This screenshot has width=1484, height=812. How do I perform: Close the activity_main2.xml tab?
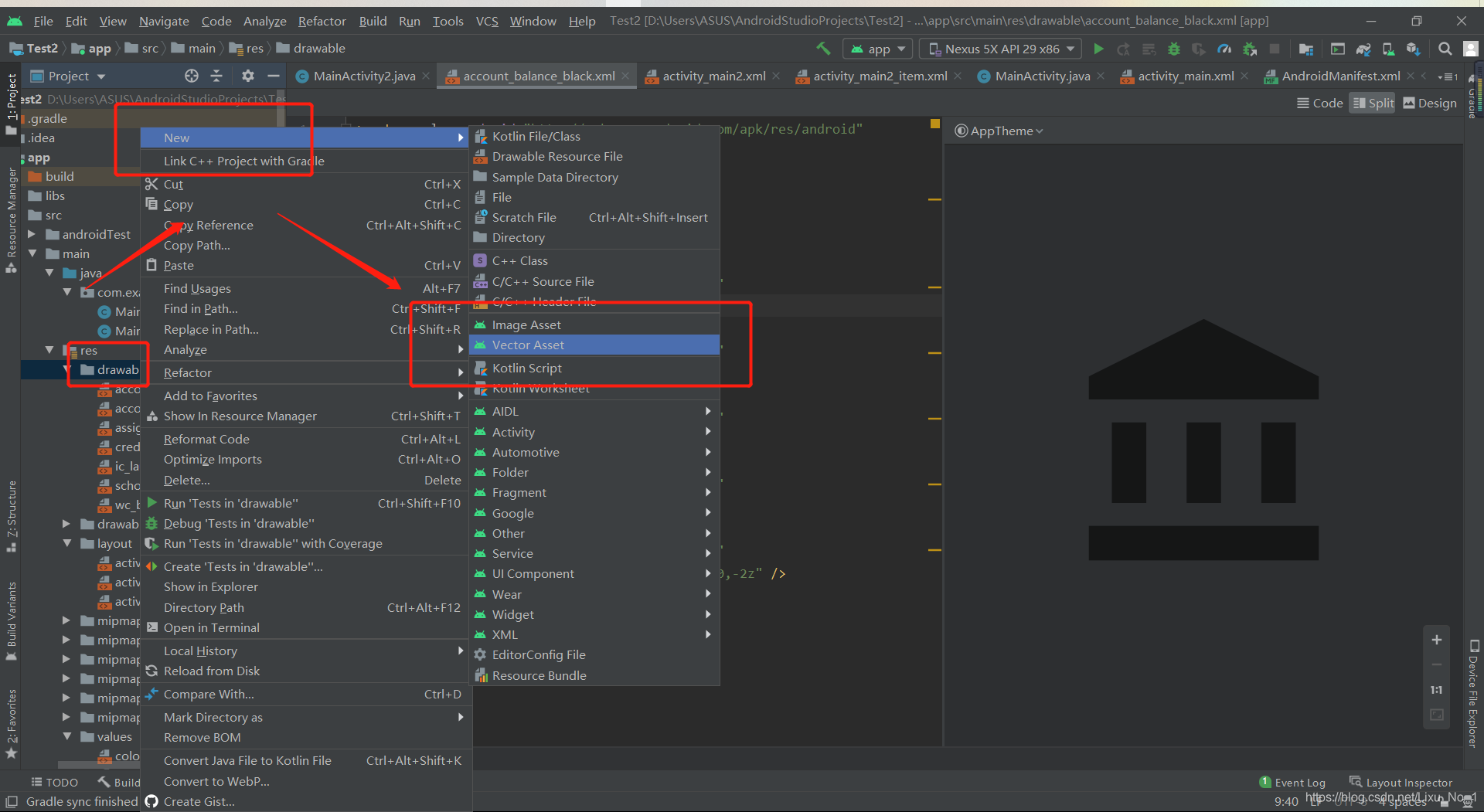(776, 76)
